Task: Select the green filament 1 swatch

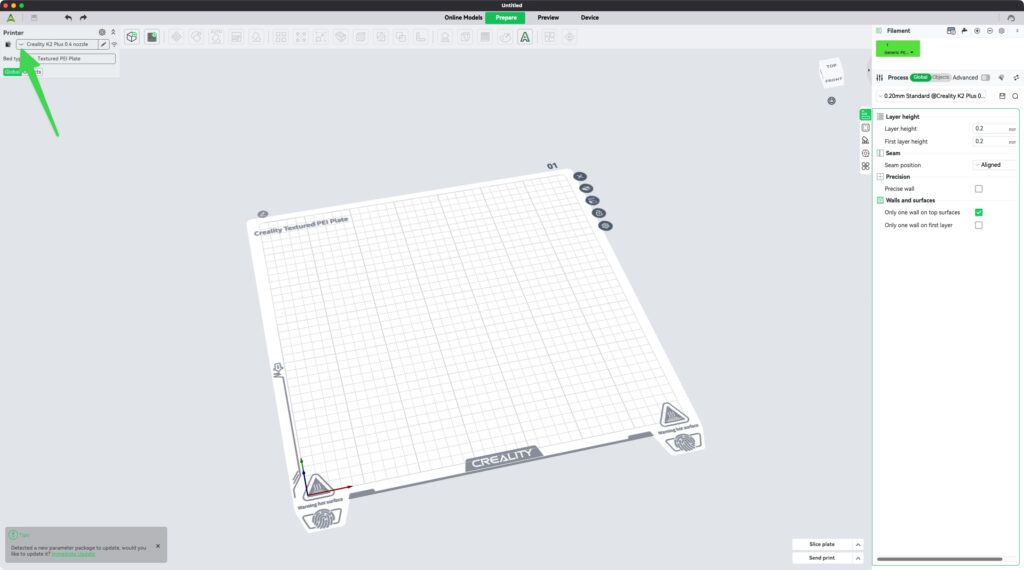Action: tap(897, 48)
